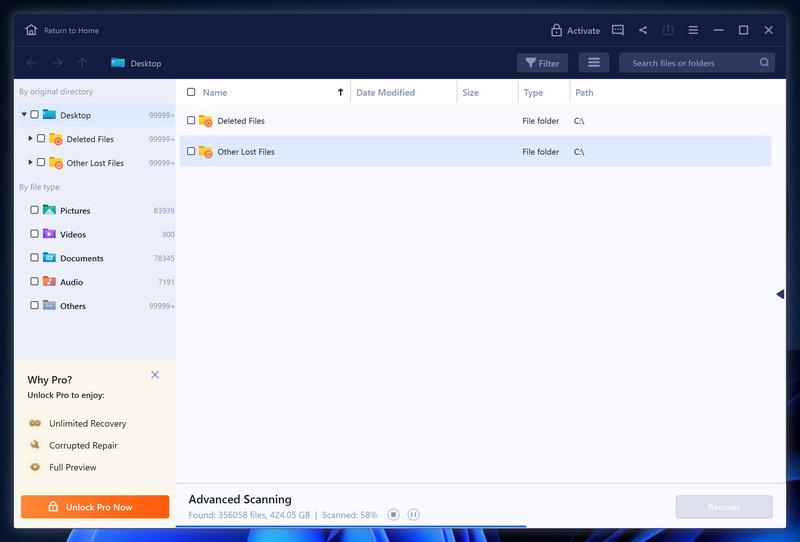Screen dimensions: 800x542
Task: Open the feedback chat icon in title bar
Action: click(618, 30)
